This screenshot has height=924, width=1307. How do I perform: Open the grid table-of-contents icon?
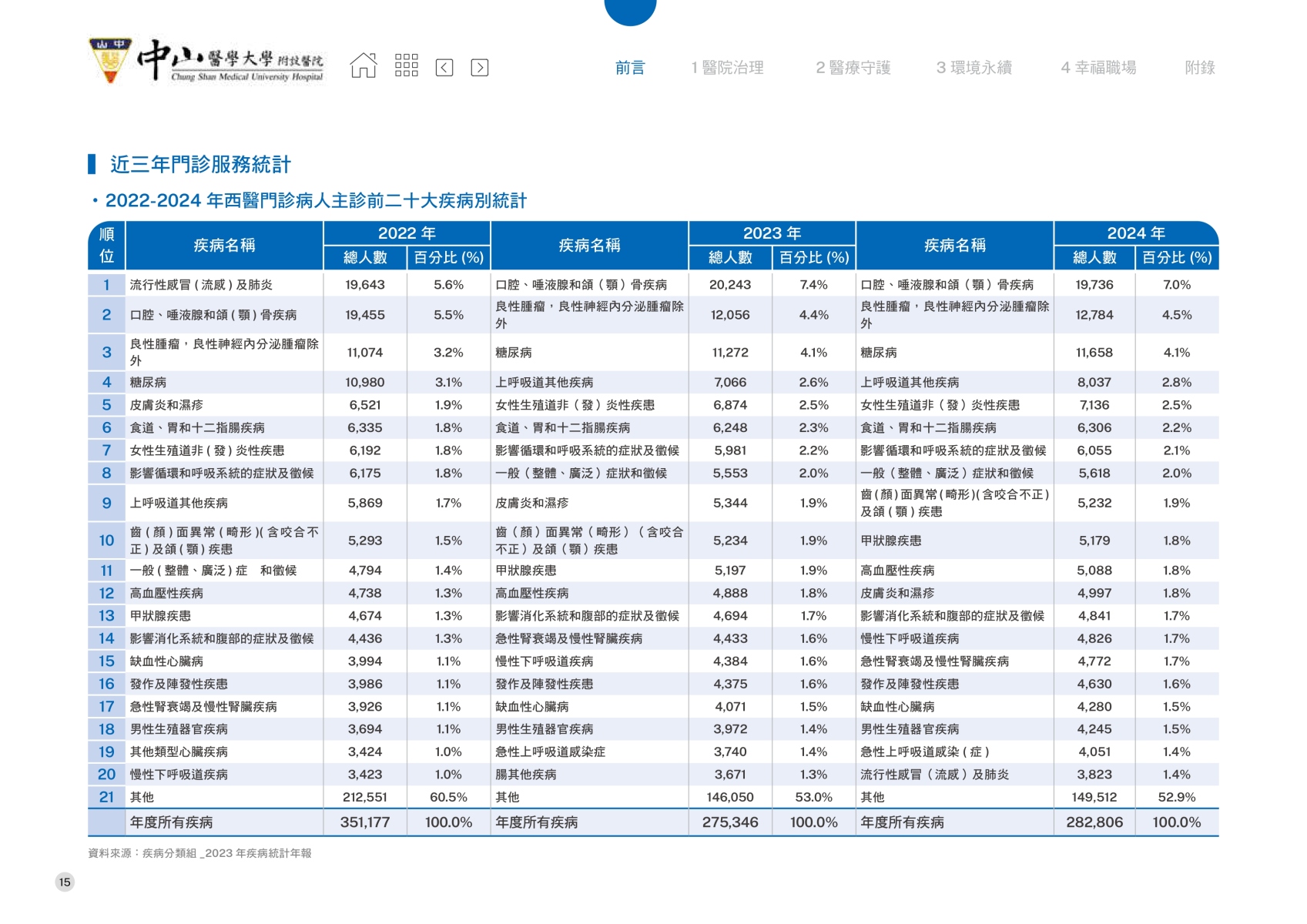tap(406, 66)
